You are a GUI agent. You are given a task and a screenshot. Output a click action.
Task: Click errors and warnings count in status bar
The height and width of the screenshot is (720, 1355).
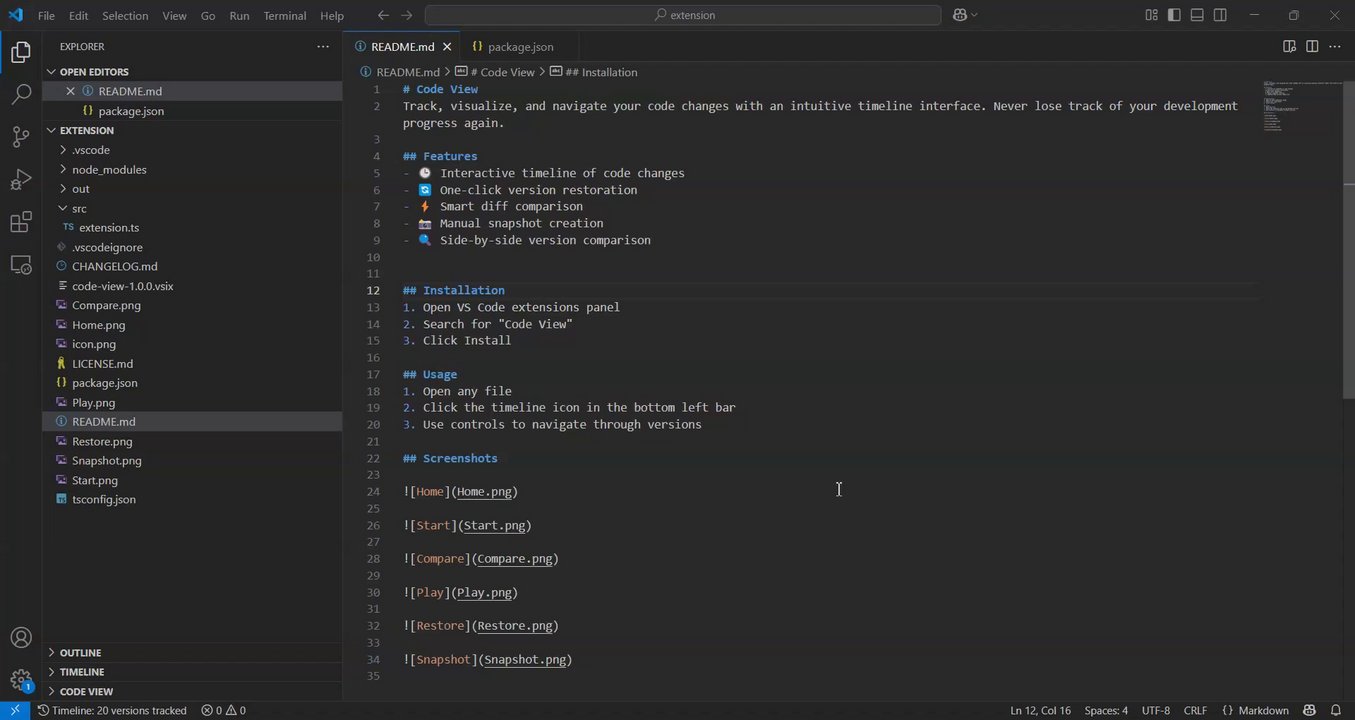[223, 710]
